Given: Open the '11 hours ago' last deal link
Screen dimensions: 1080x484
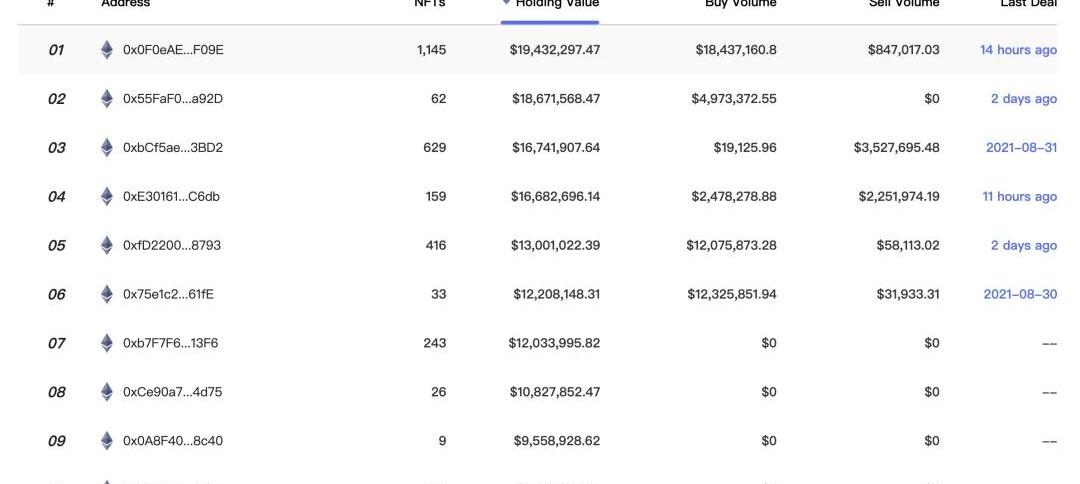Looking at the screenshot, I should (x=1019, y=197).
